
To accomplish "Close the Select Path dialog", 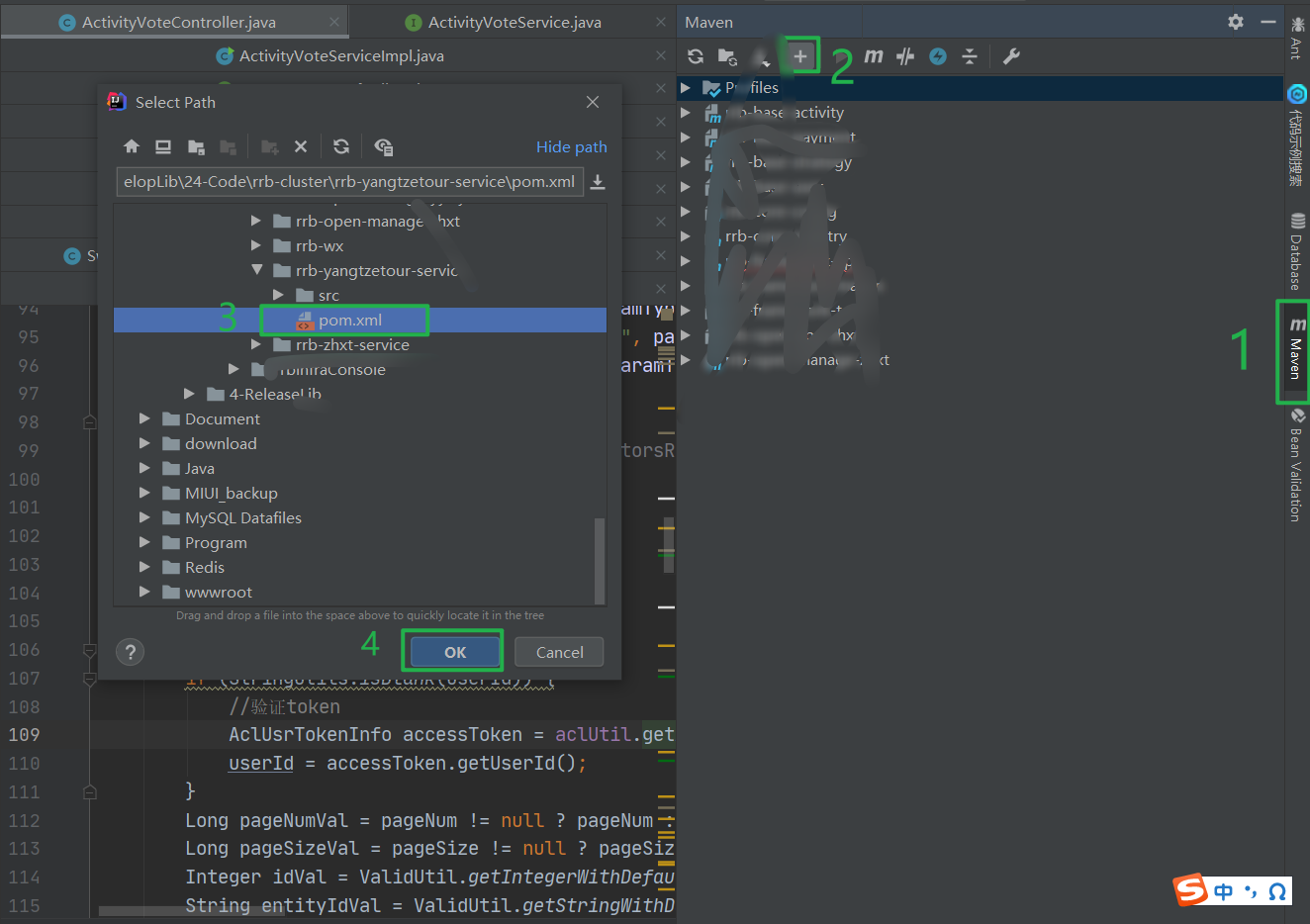I will click(593, 102).
